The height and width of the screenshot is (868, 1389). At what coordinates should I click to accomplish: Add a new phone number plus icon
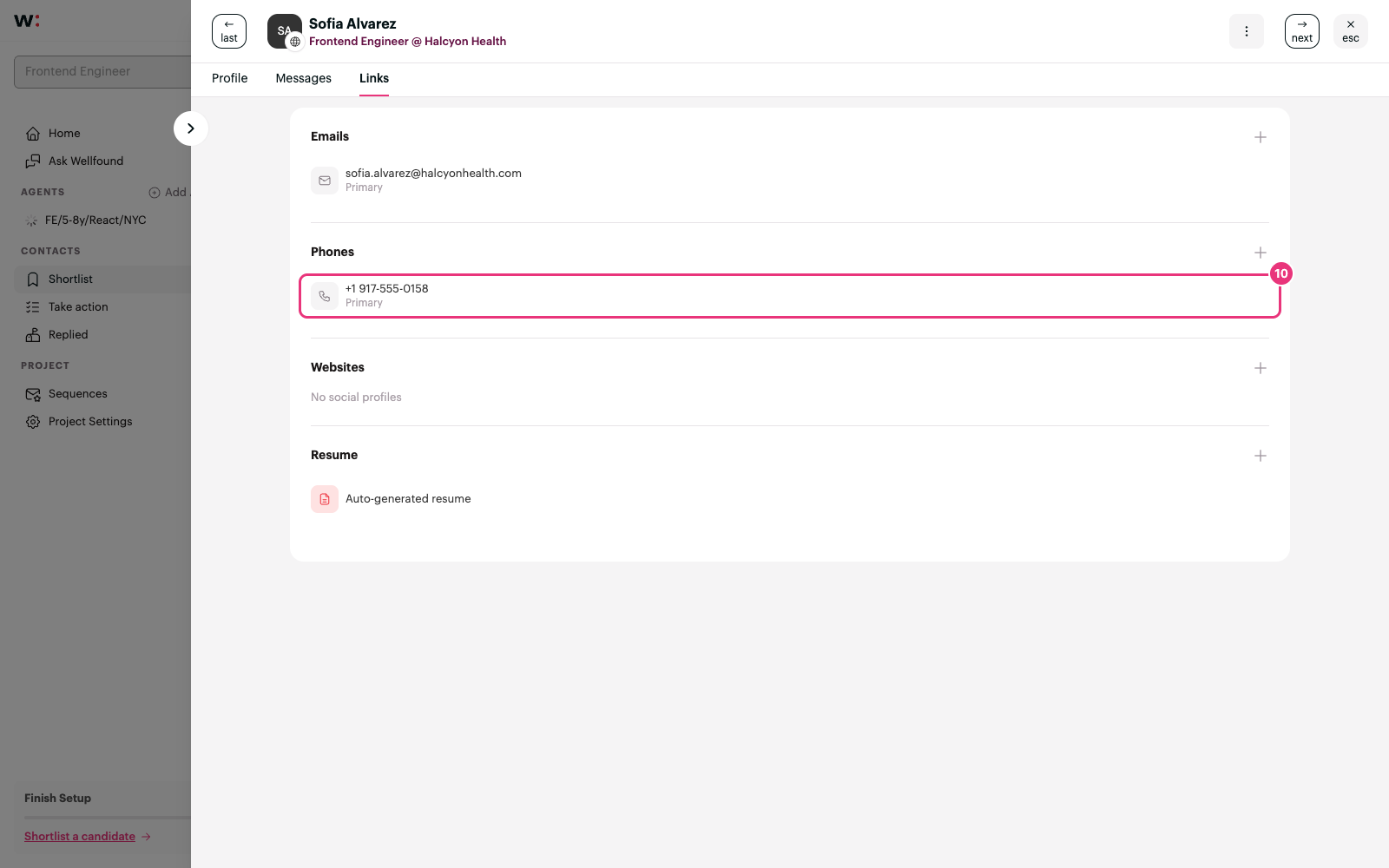[x=1261, y=253]
